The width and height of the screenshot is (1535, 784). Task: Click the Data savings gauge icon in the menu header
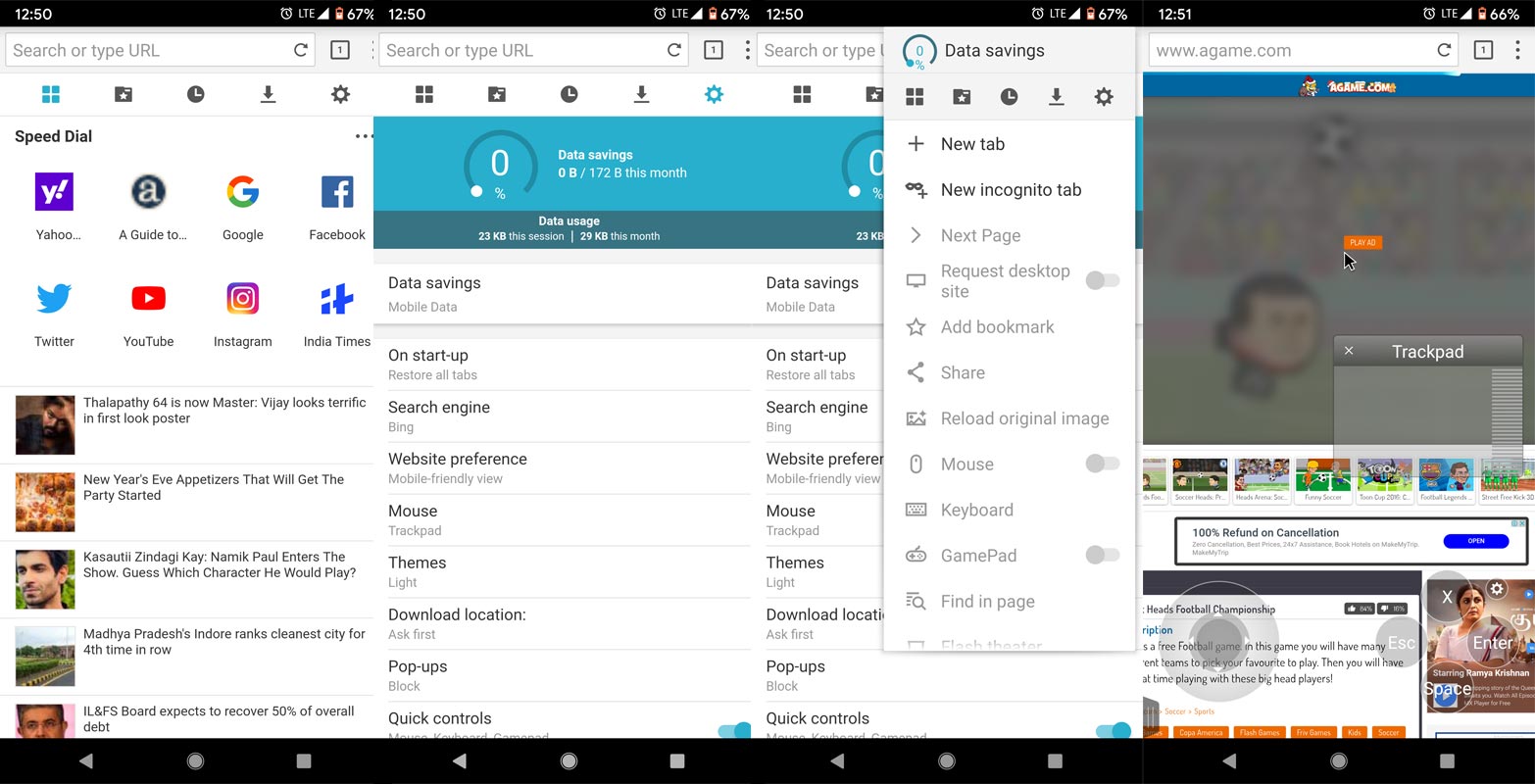919,52
